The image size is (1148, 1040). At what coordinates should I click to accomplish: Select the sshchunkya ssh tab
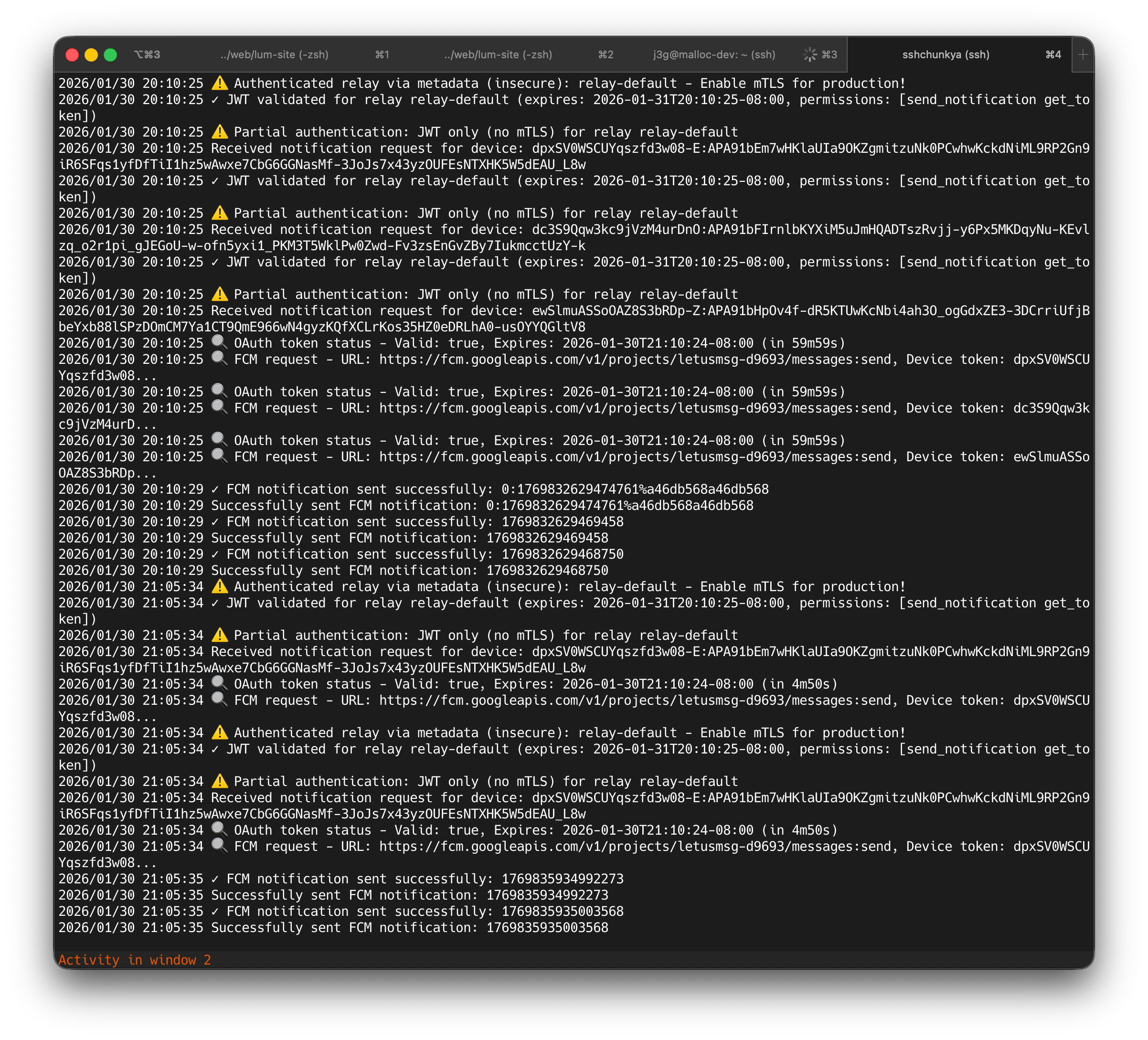(945, 55)
